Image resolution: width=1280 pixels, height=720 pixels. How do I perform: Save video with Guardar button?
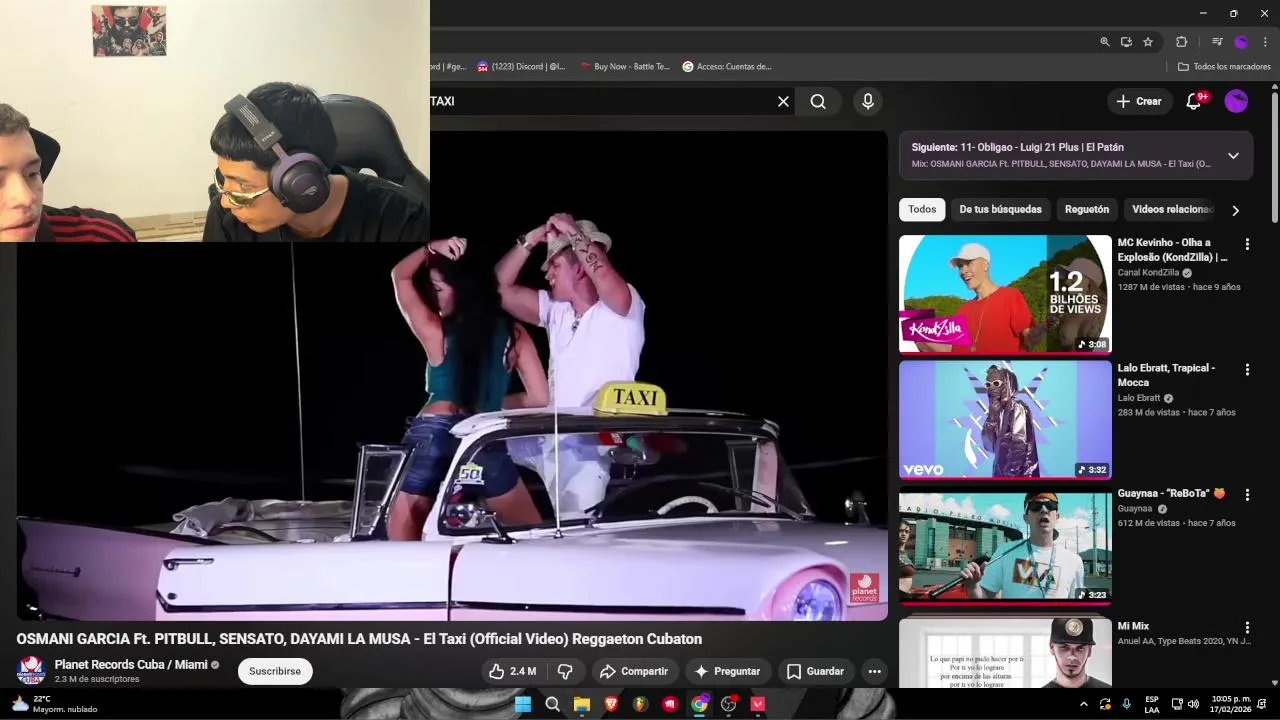815,672
